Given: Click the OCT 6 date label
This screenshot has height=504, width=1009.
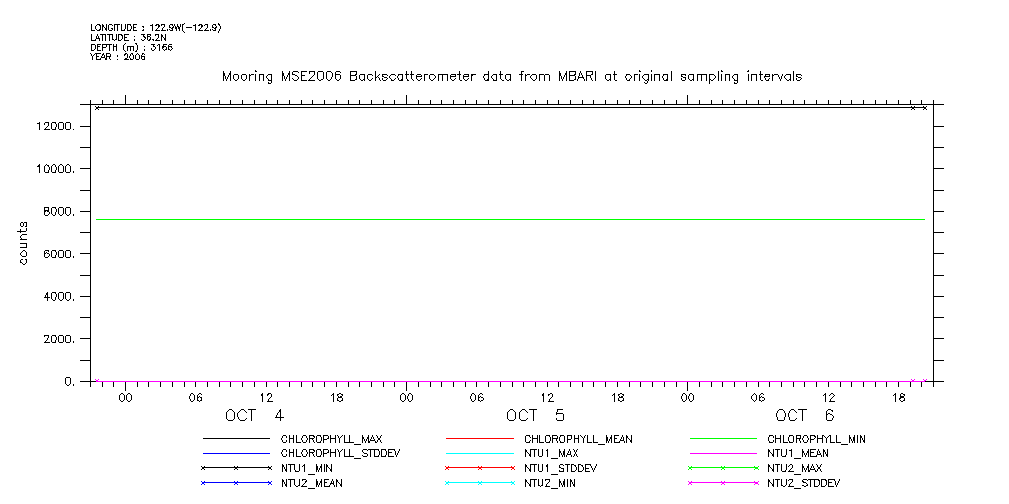Looking at the screenshot, I should point(804,416).
